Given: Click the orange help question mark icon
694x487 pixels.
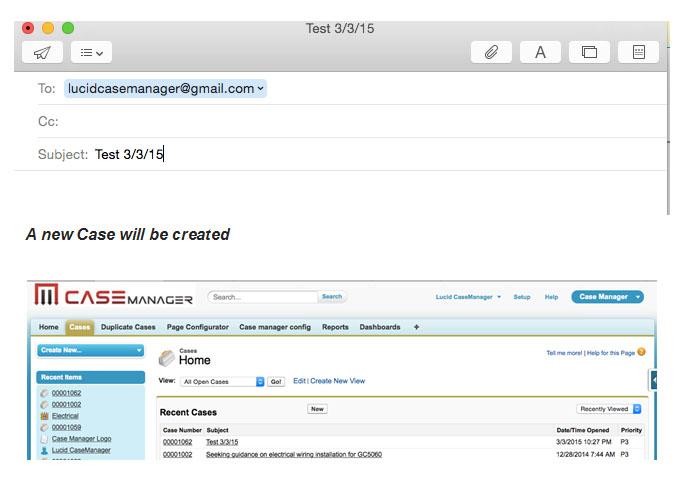Looking at the screenshot, I should point(641,352).
